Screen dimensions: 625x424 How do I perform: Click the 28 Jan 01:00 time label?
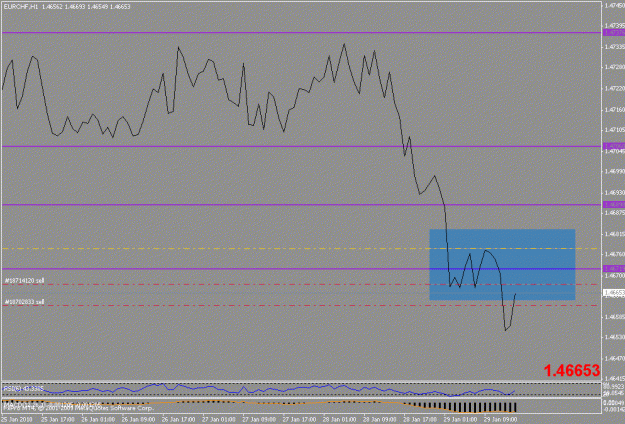(x=340, y=420)
